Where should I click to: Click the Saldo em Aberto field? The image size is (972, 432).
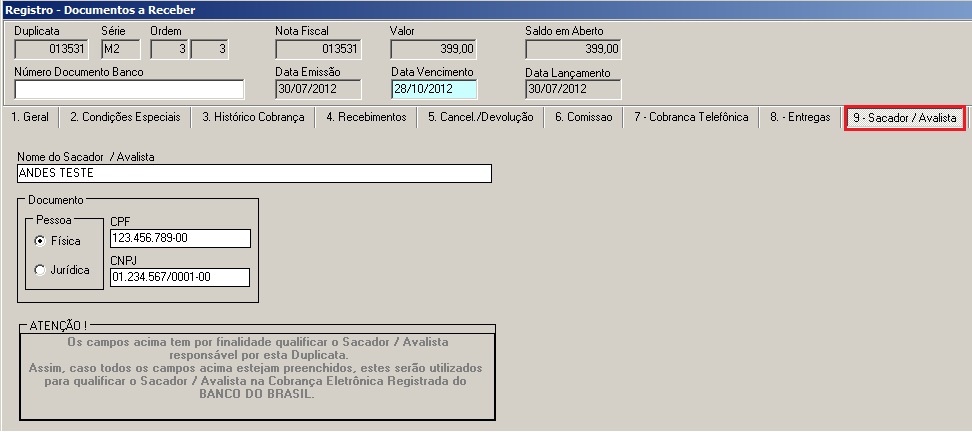pyautogui.click(x=573, y=50)
